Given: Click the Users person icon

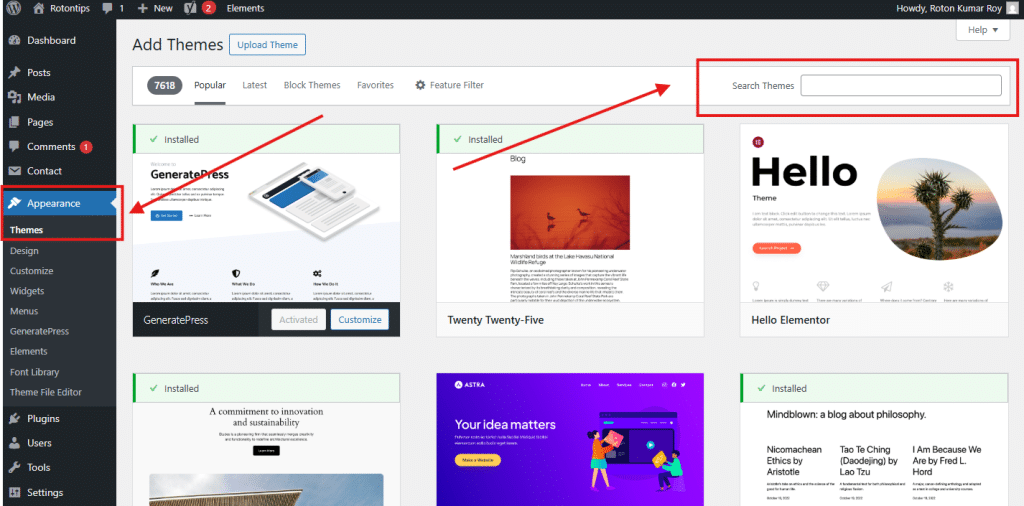Looking at the screenshot, I should click(x=14, y=443).
